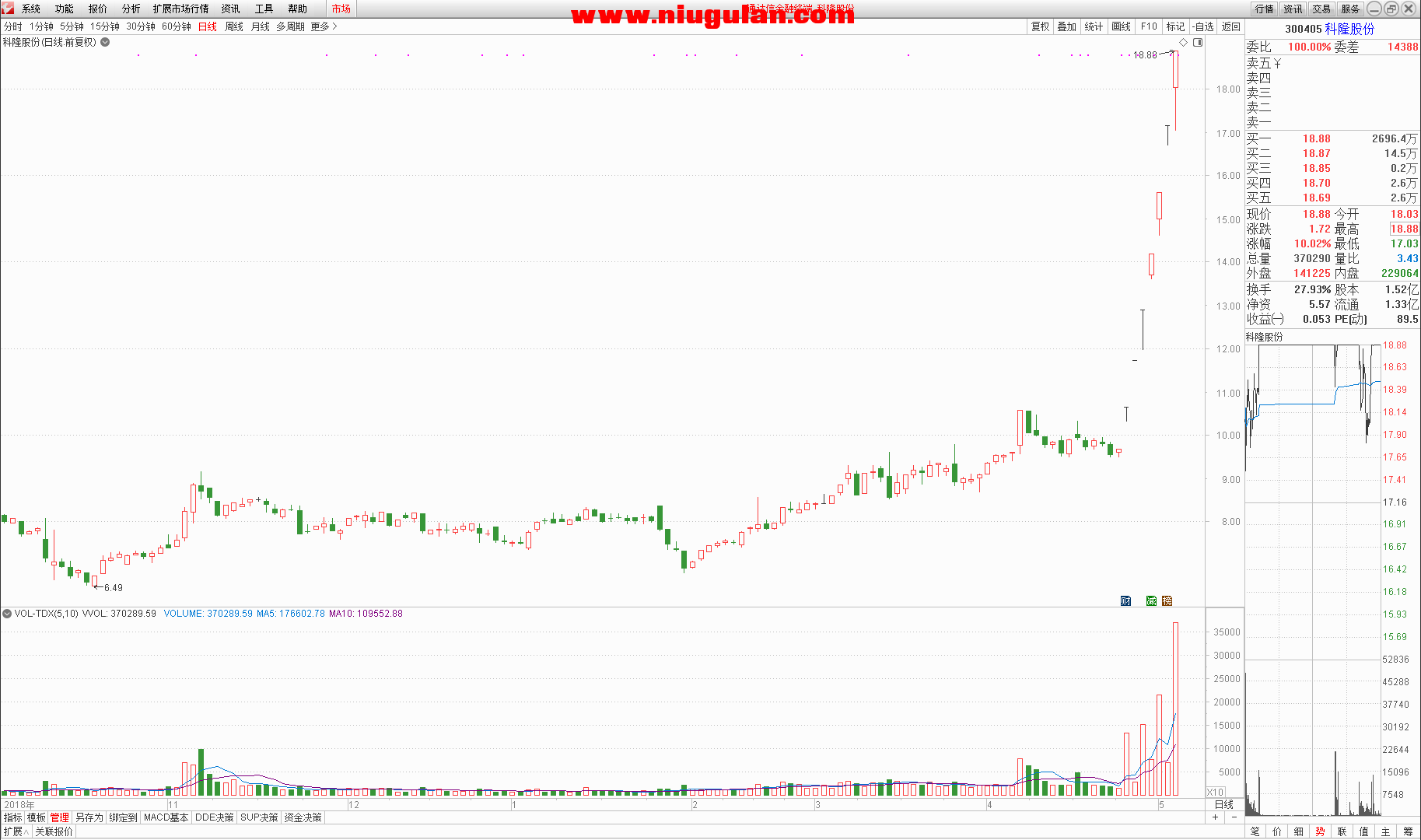Click the 财 financial marker icon
Image resolution: width=1421 pixels, height=840 pixels.
coord(1125,600)
